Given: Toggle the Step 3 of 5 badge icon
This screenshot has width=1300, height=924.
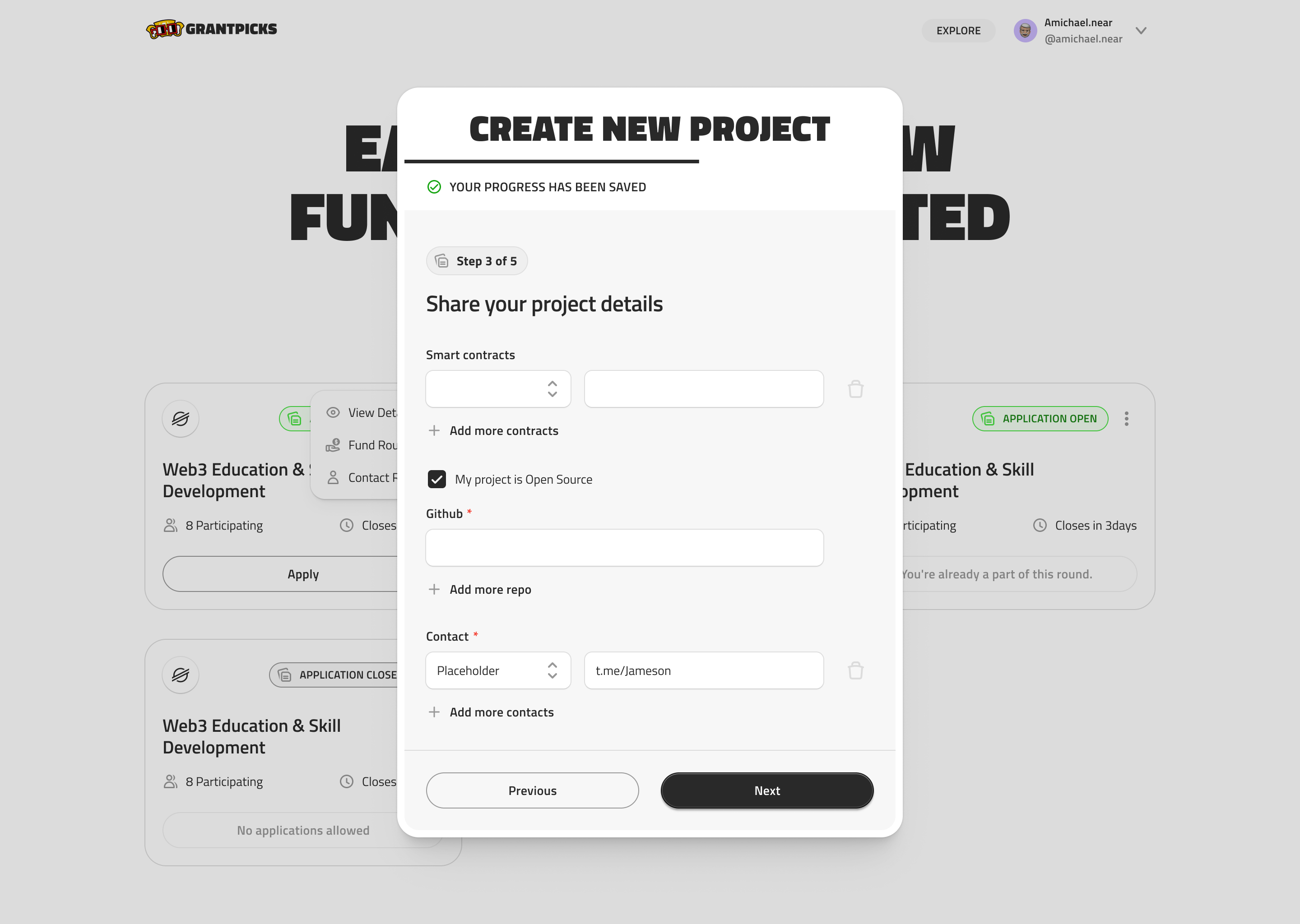Looking at the screenshot, I should pyautogui.click(x=441, y=261).
